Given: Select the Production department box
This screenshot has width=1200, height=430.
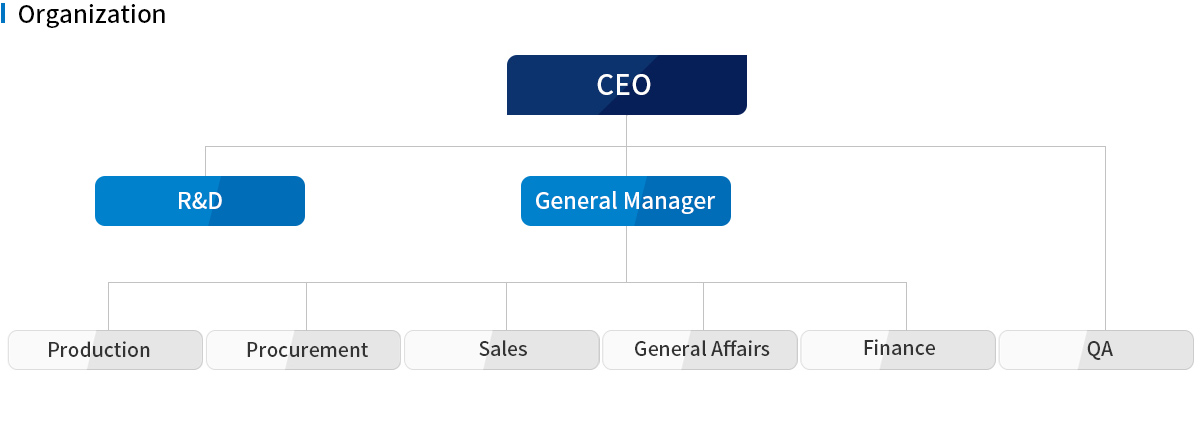Looking at the screenshot, I should pyautogui.click(x=105, y=350).
